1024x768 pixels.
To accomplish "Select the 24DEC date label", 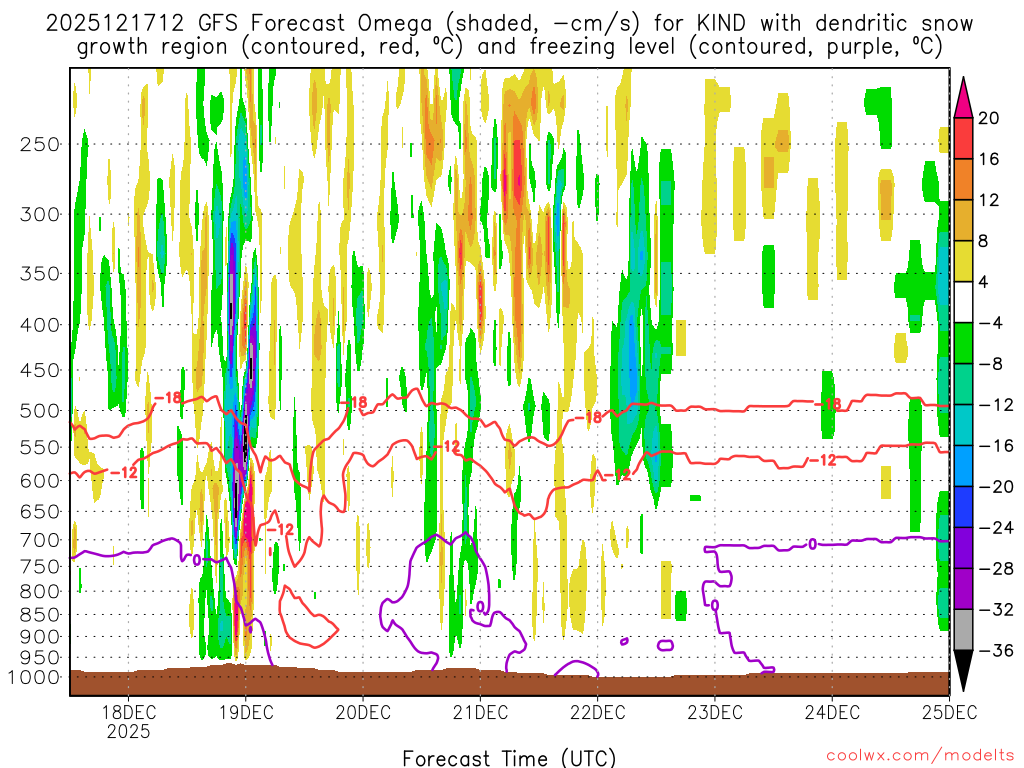I will tap(832, 712).
